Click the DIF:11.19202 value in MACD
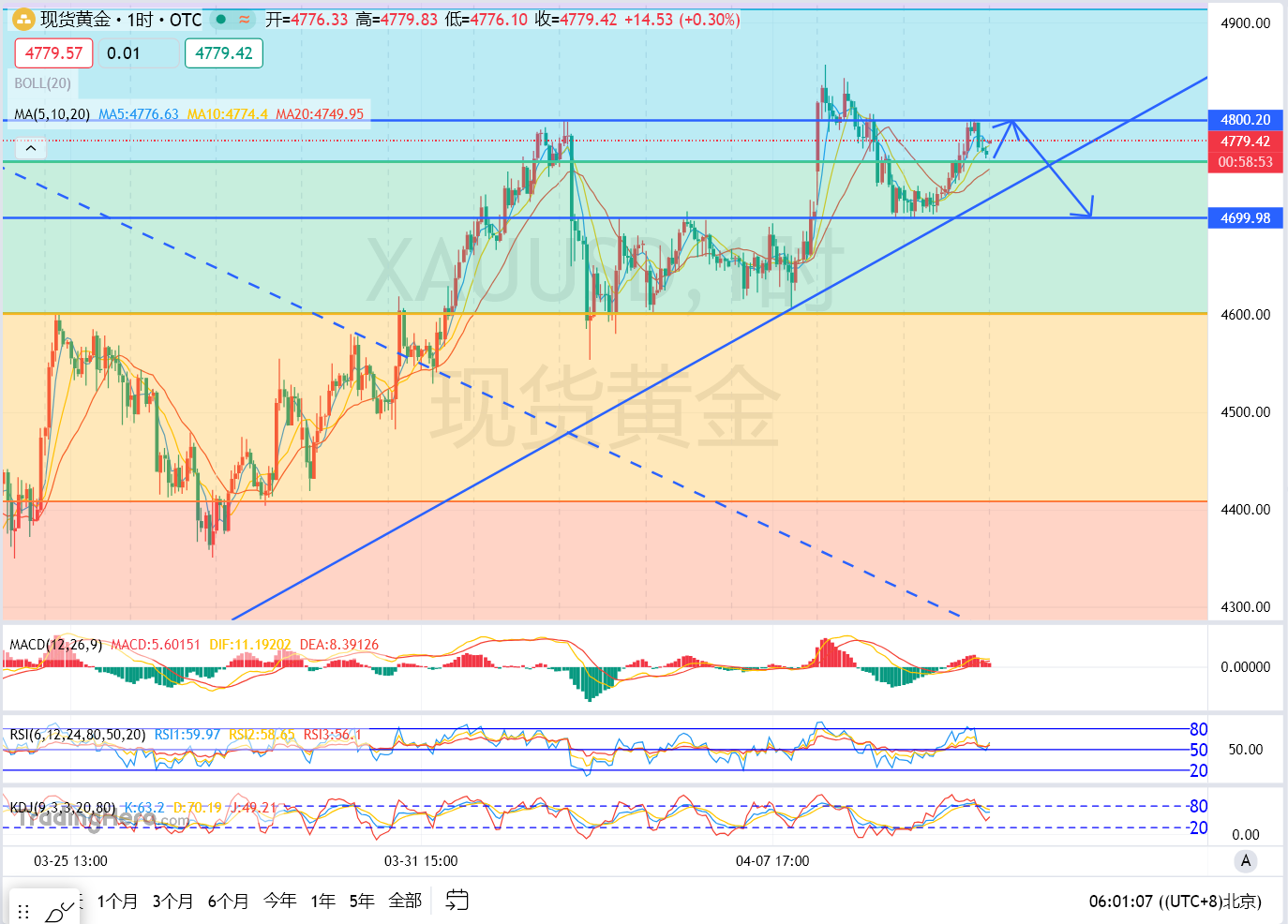The image size is (1288, 924). click(250, 645)
